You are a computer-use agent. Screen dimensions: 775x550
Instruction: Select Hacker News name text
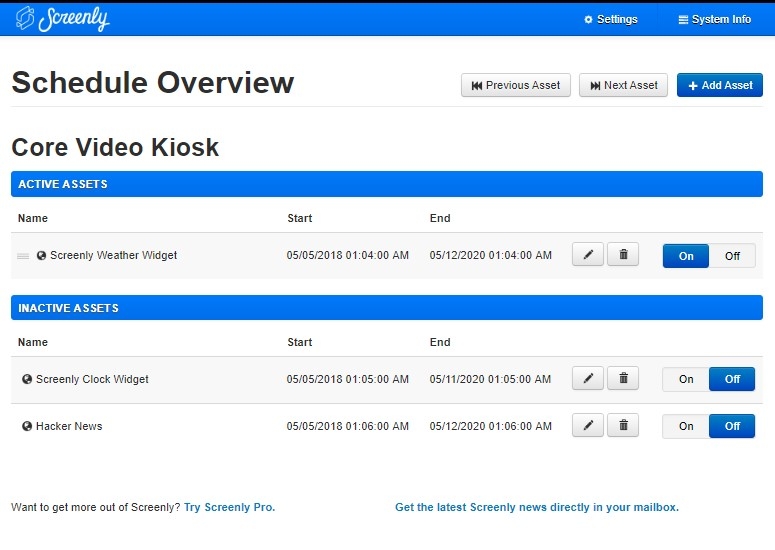click(x=69, y=426)
